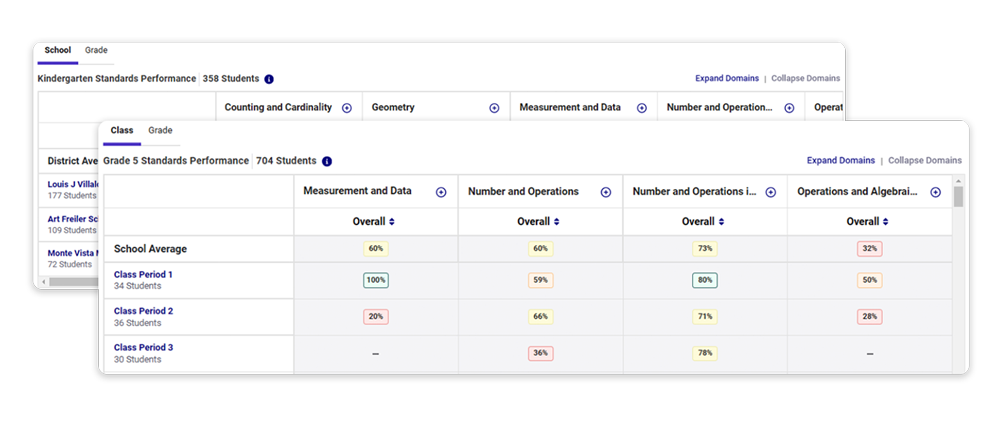
Task: Click Collapse Domains in Kindergarten panel
Action: coord(805,78)
